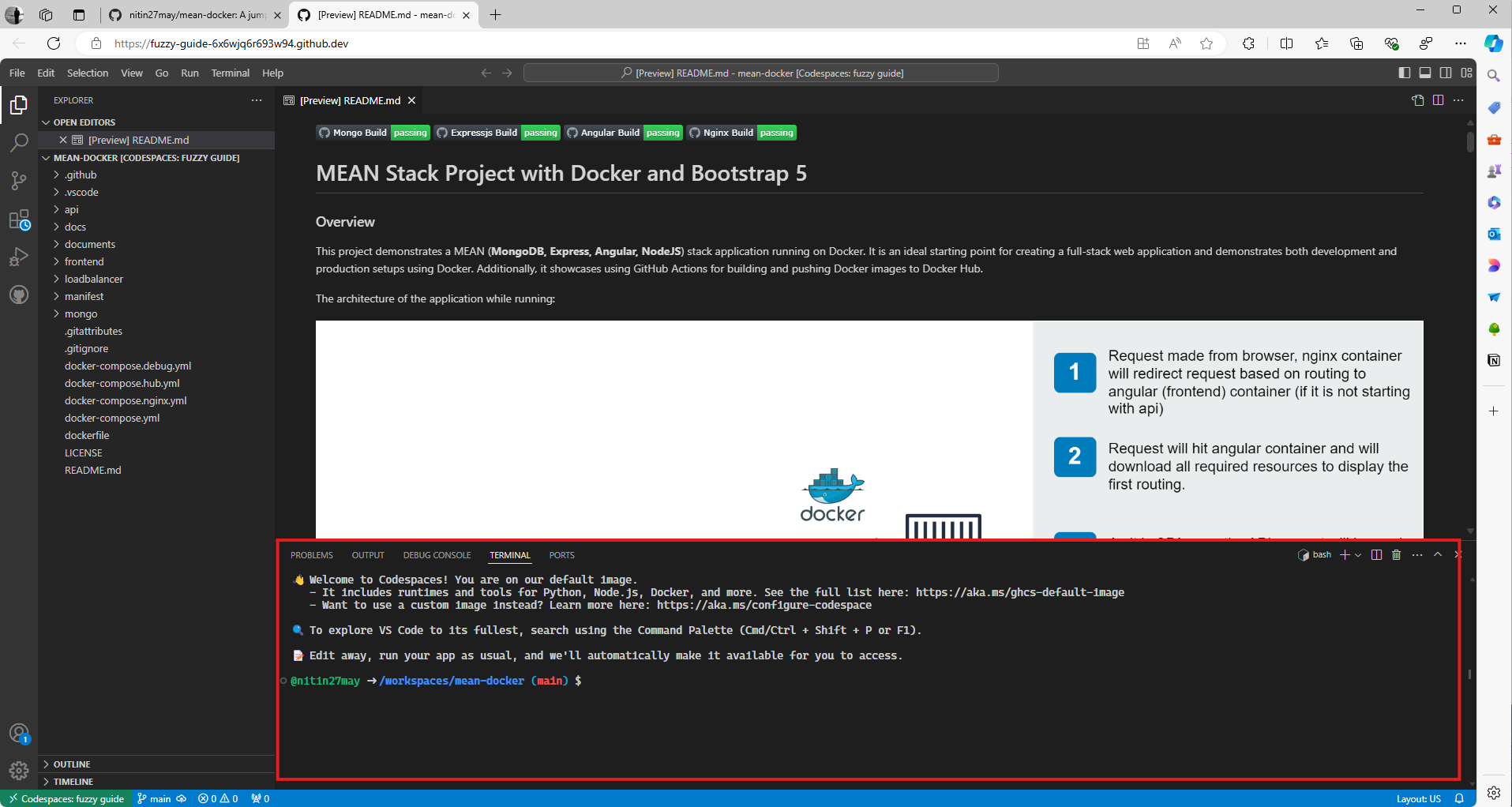The image size is (1512, 807).
Task: Switch to nitin27may/mean-docker browser tab
Action: (195, 15)
